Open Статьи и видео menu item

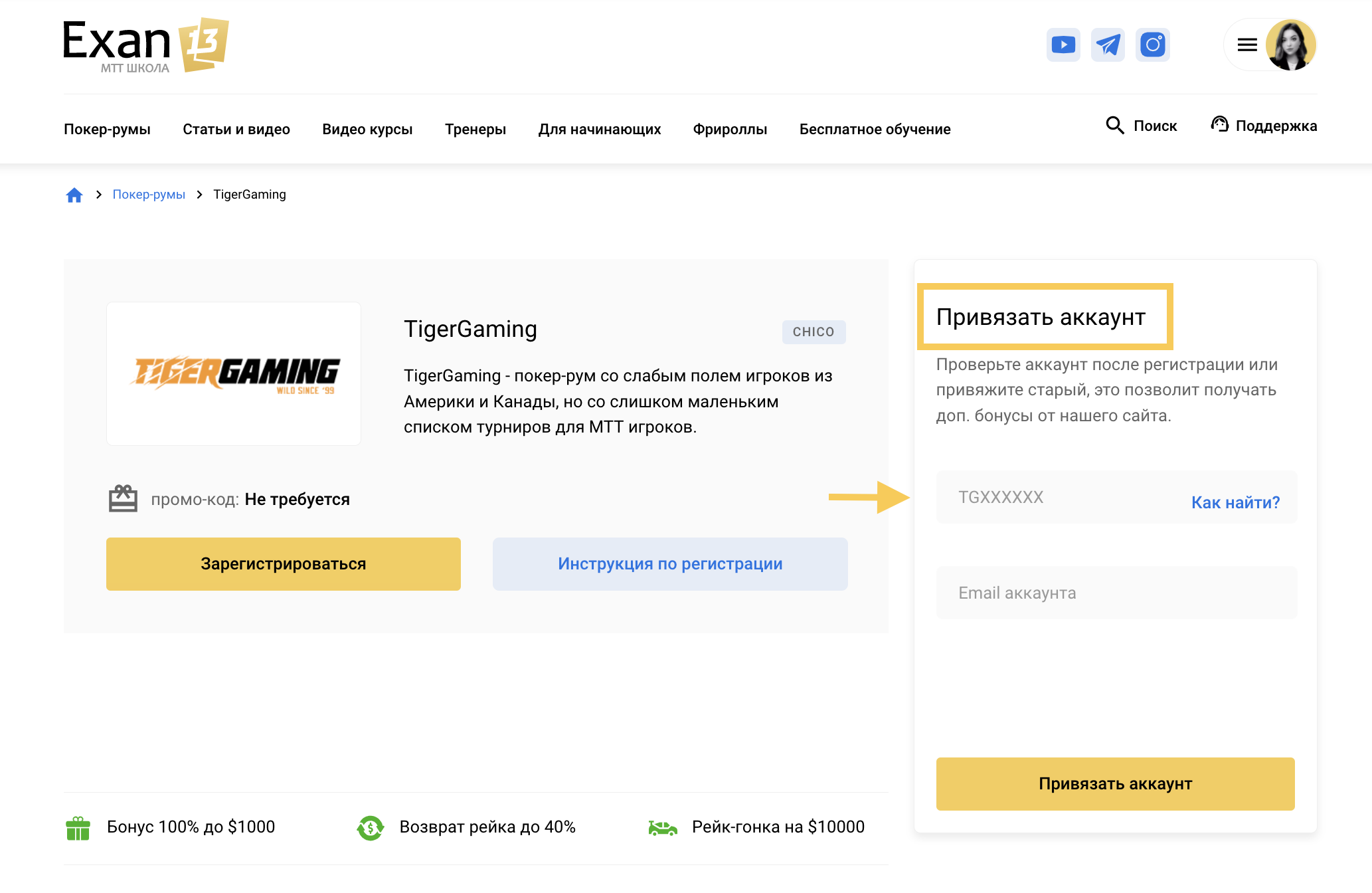pos(236,129)
